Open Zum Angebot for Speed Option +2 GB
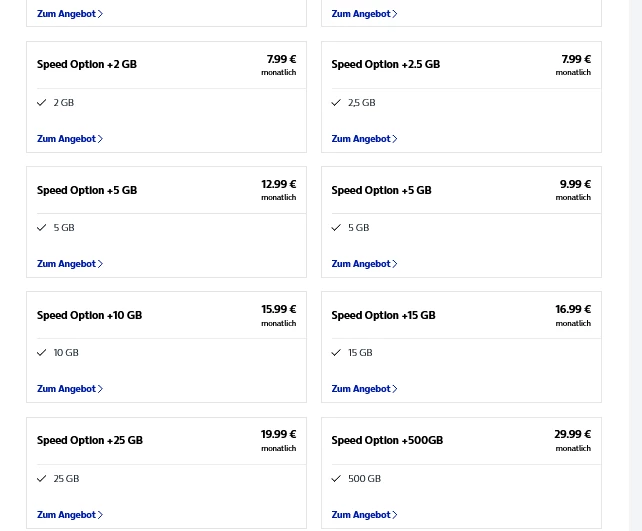 [69, 139]
